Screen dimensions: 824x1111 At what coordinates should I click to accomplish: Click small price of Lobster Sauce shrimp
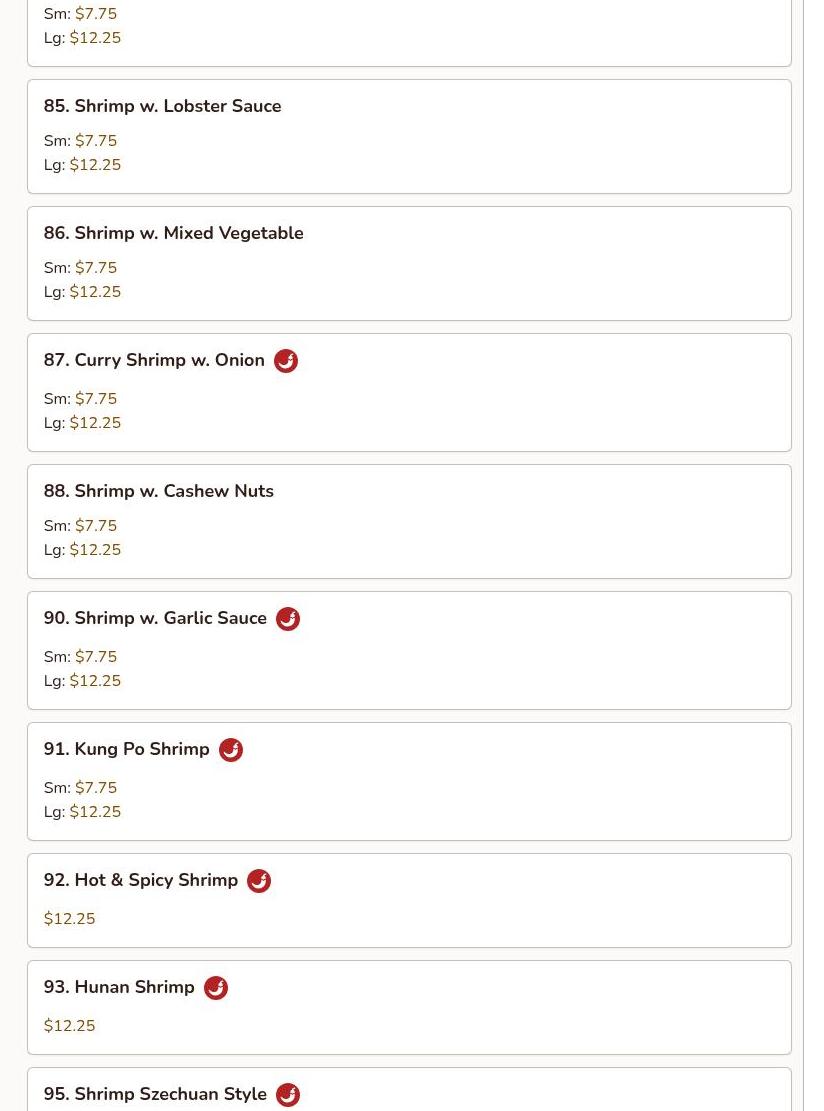tap(96, 141)
